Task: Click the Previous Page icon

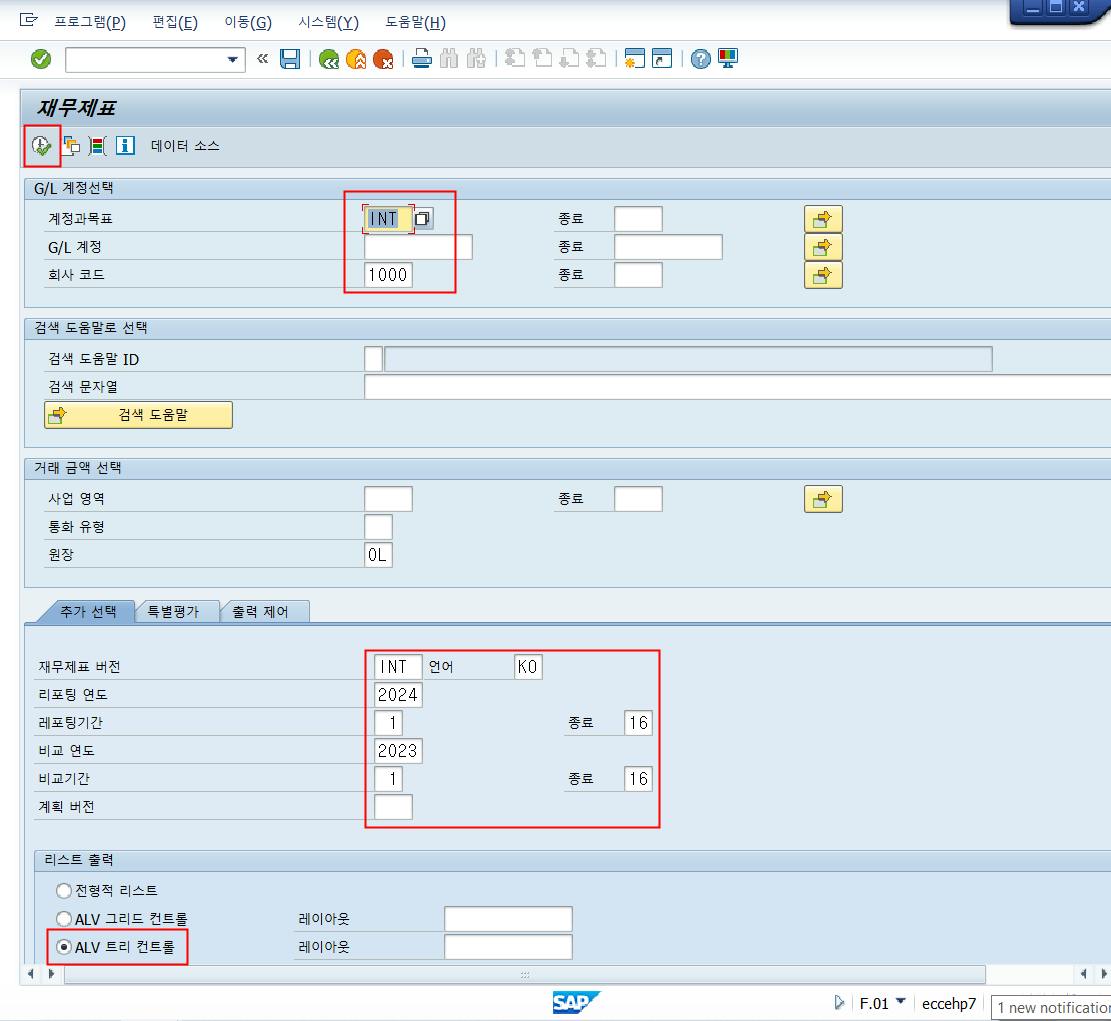Action: click(x=542, y=58)
